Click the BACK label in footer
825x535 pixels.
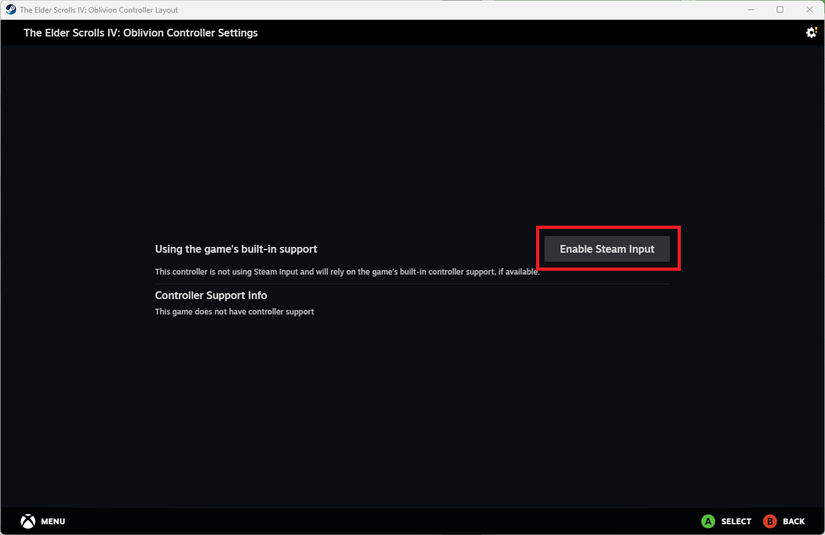793,521
